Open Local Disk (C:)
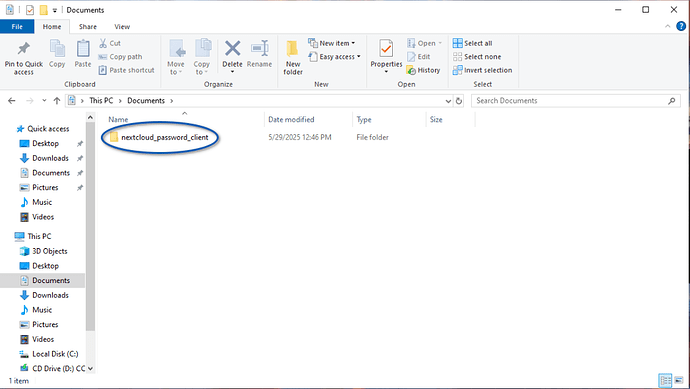Screen dimensions: 690x389 point(49,354)
